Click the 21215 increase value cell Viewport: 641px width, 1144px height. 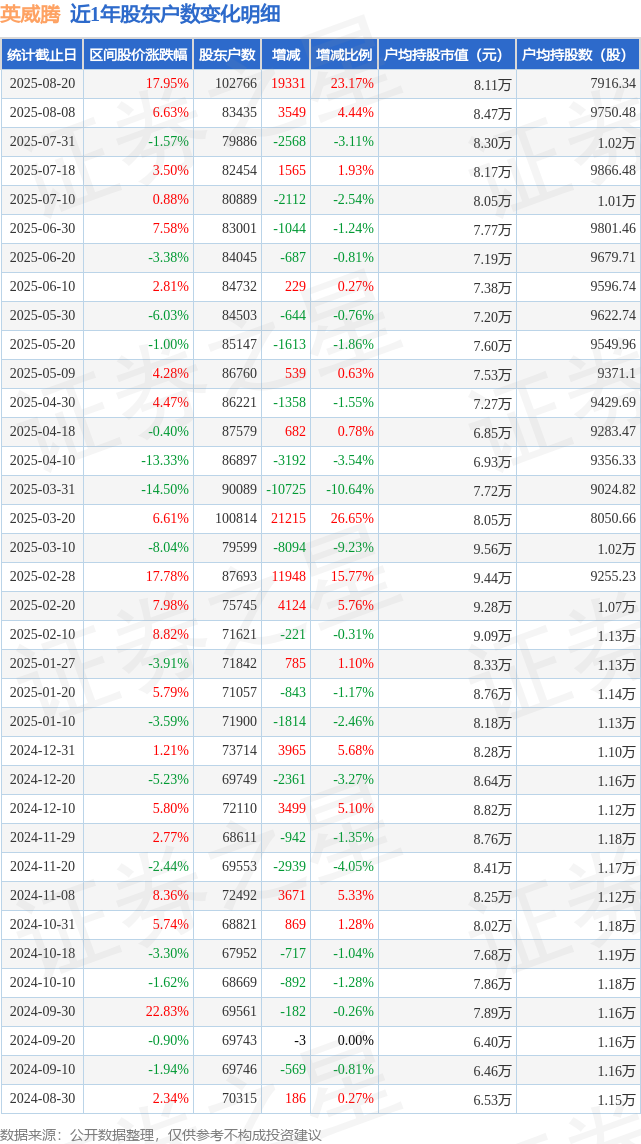click(288, 519)
